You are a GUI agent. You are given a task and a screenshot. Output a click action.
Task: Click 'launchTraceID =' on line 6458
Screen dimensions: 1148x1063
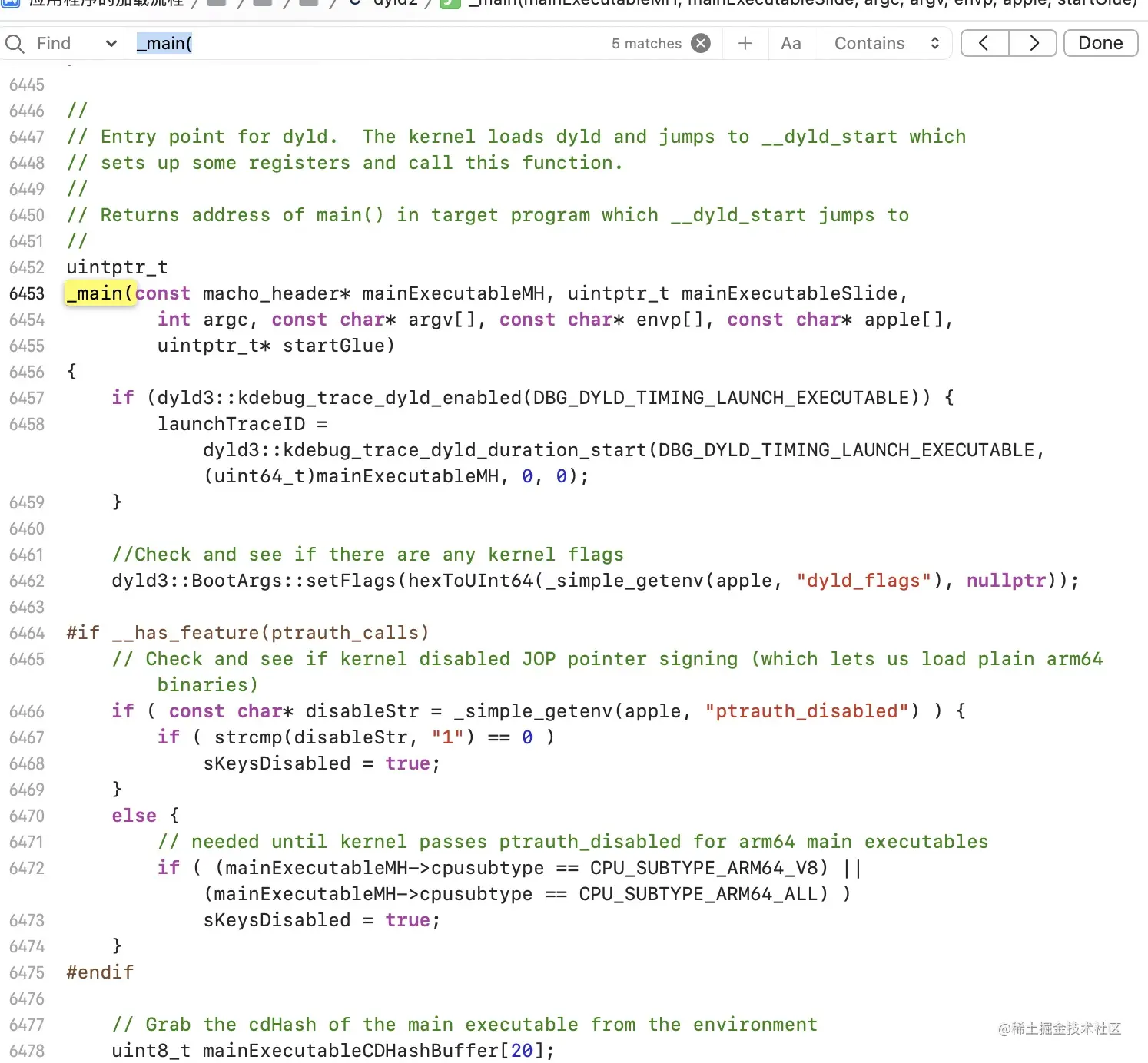pos(243,424)
